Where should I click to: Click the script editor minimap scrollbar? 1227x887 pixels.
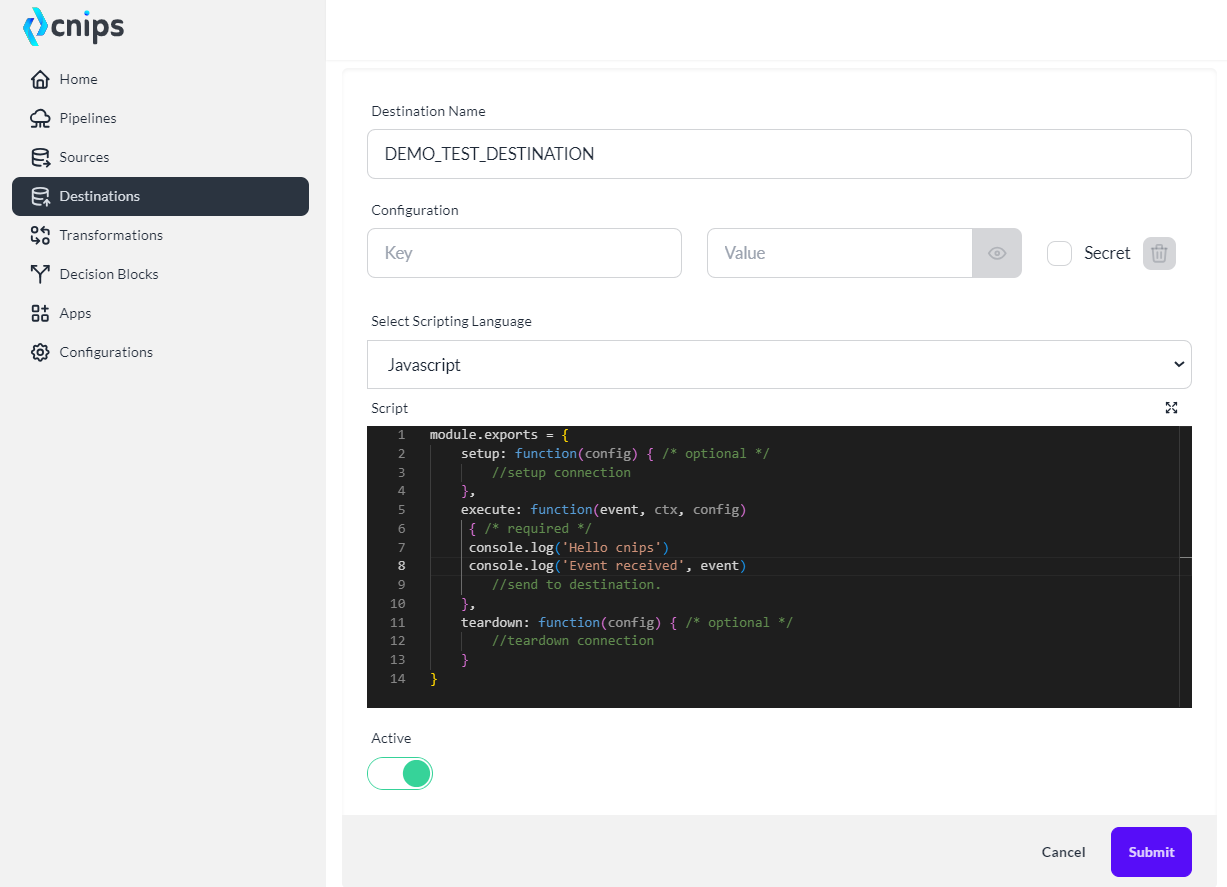pos(1186,567)
